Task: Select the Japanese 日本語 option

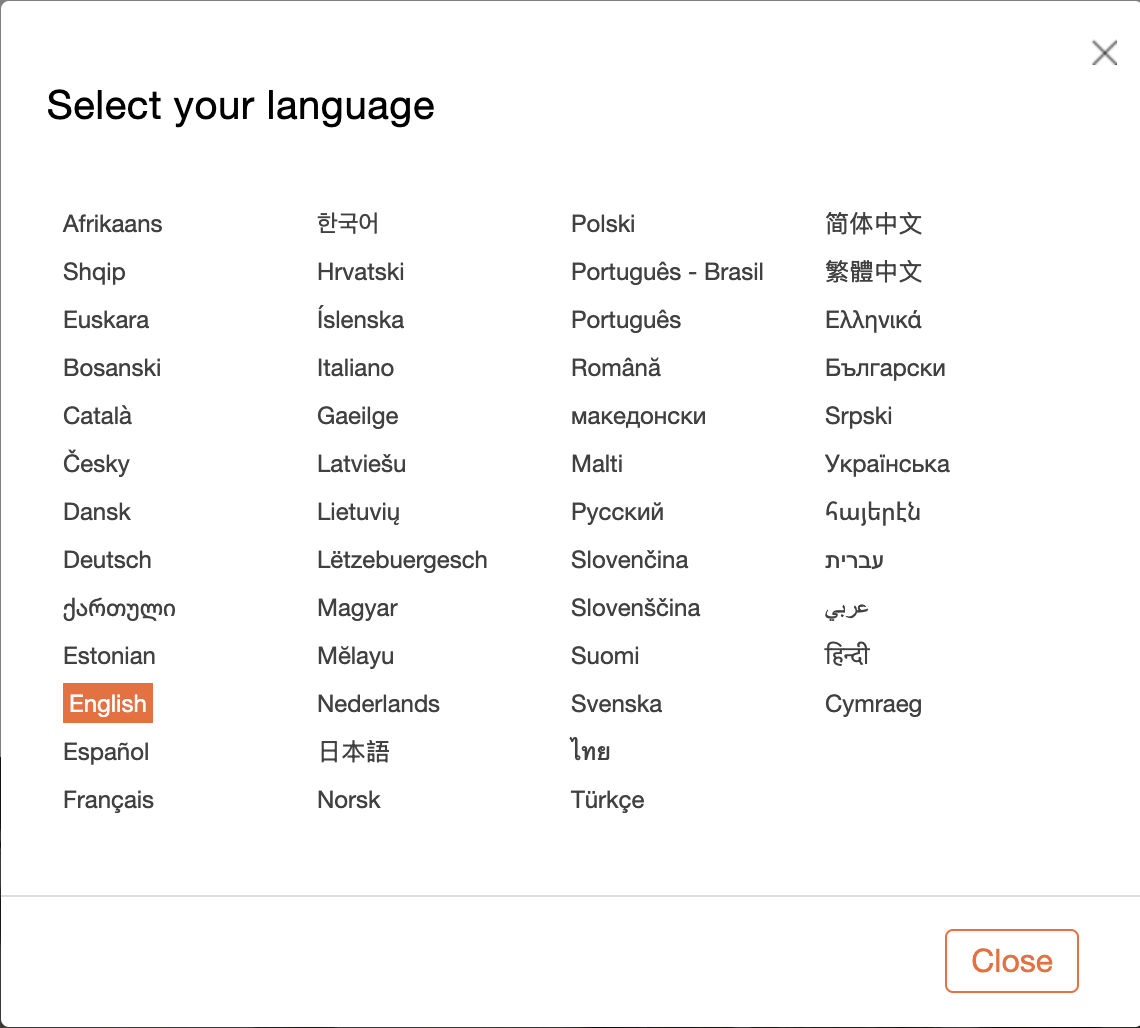Action: coord(353,752)
